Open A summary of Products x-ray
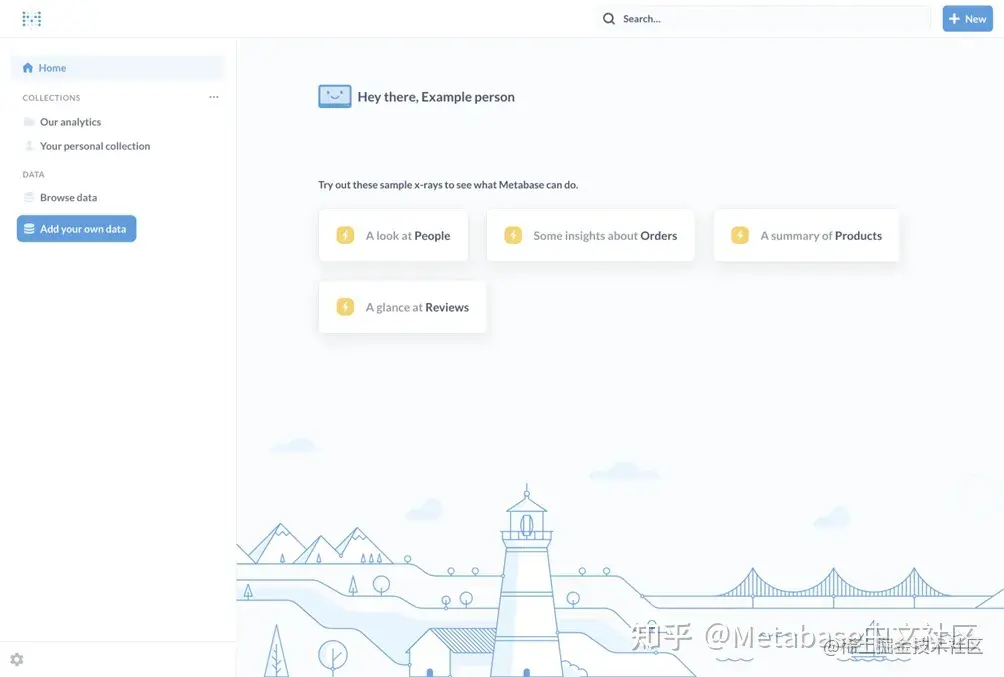The image size is (1004, 677). [x=807, y=236]
